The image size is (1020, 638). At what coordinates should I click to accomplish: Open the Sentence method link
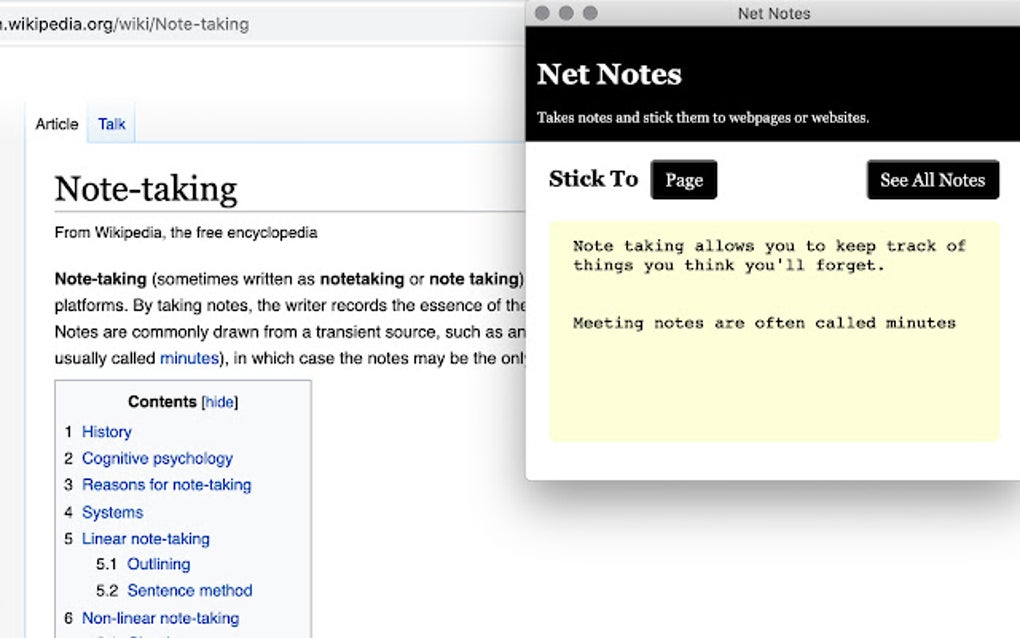189,591
